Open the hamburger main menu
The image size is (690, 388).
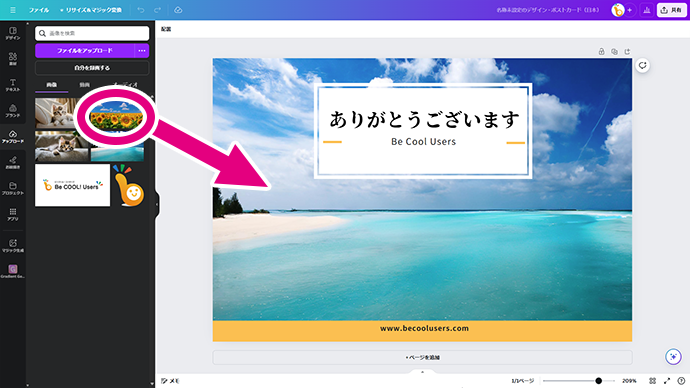coord(13,10)
